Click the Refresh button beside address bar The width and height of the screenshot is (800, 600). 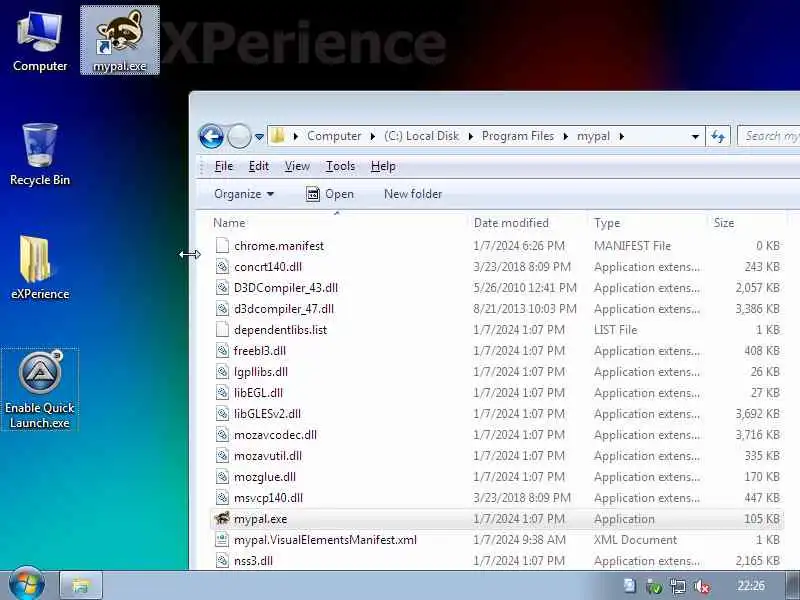(x=718, y=136)
